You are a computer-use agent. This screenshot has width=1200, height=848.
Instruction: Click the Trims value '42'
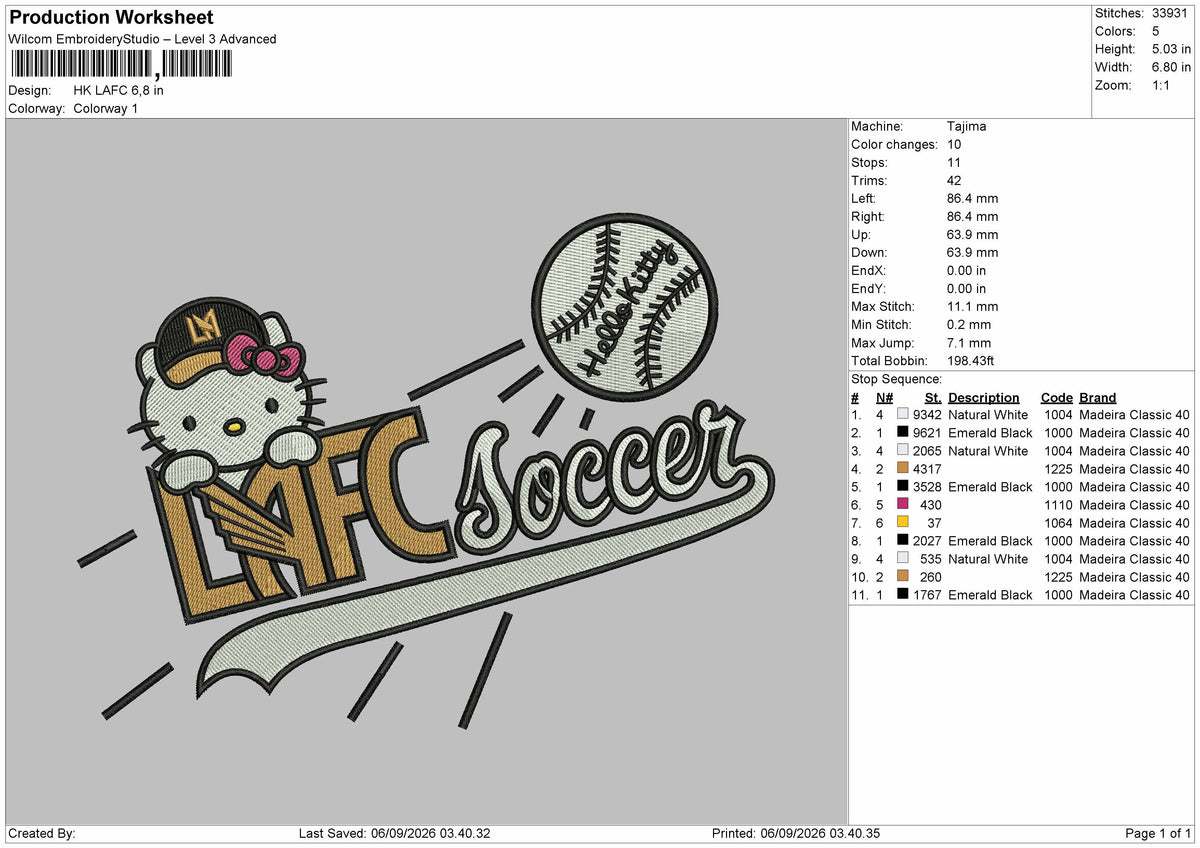click(954, 181)
